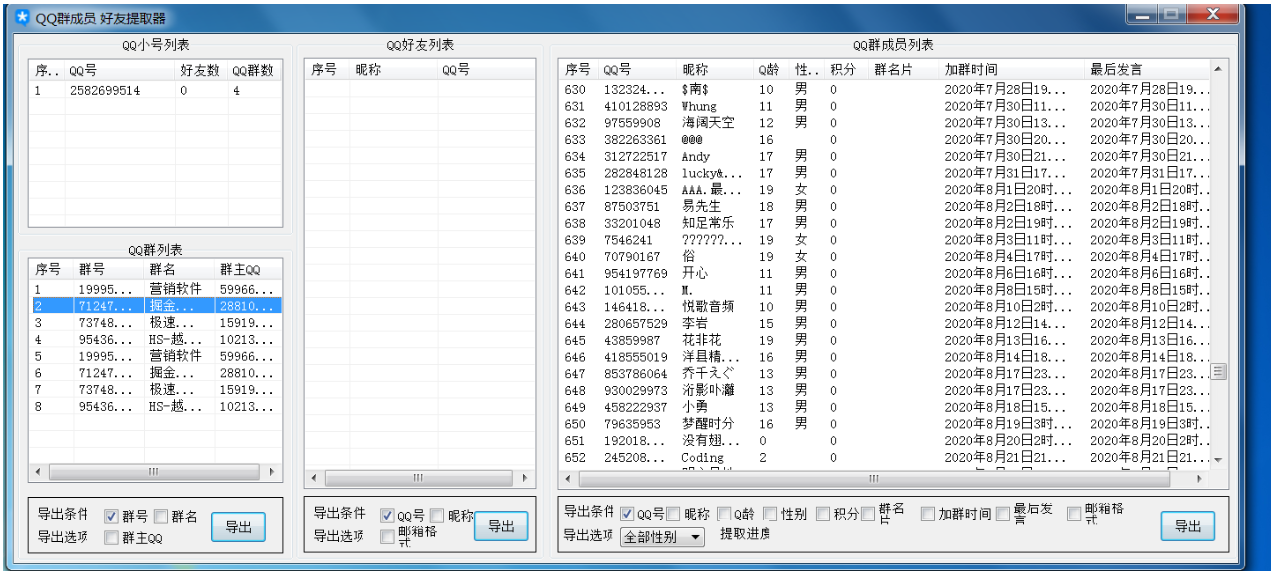1271x575 pixels.
Task: Tick the Q龄 export checkbox
Action: coord(723,514)
